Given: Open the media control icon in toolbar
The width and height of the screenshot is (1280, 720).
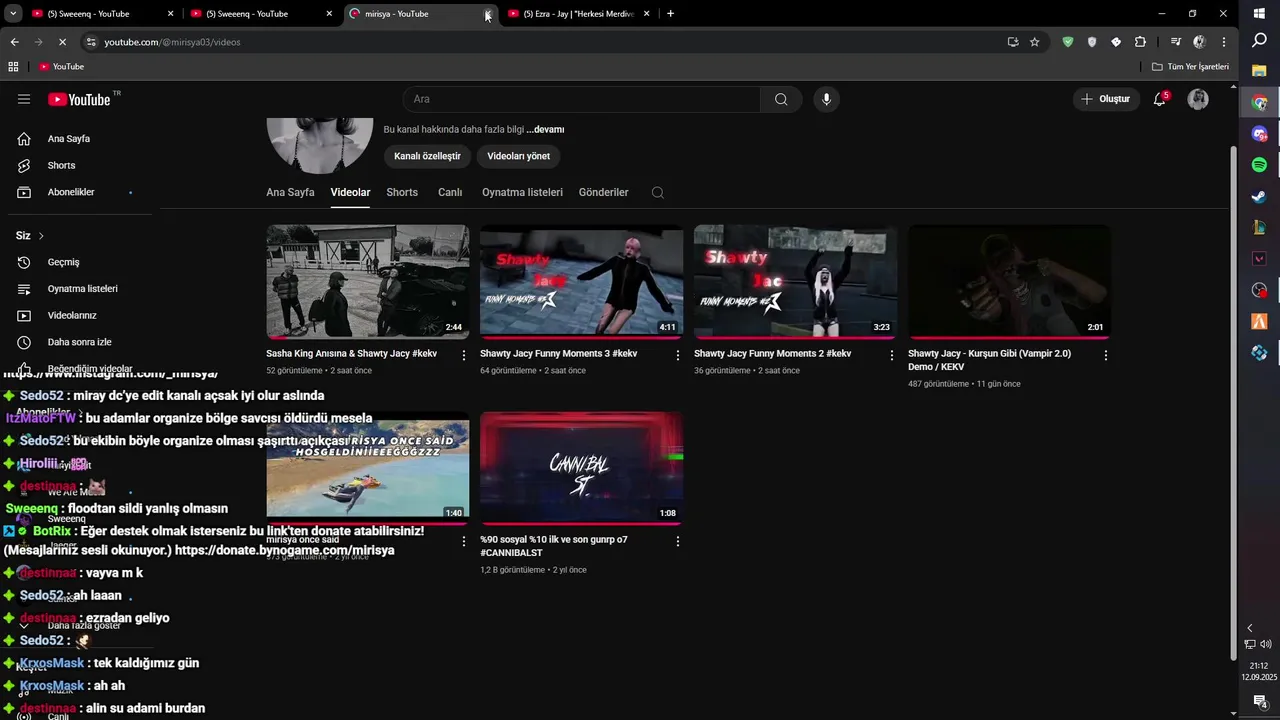Looking at the screenshot, I should pyautogui.click(x=1176, y=42).
